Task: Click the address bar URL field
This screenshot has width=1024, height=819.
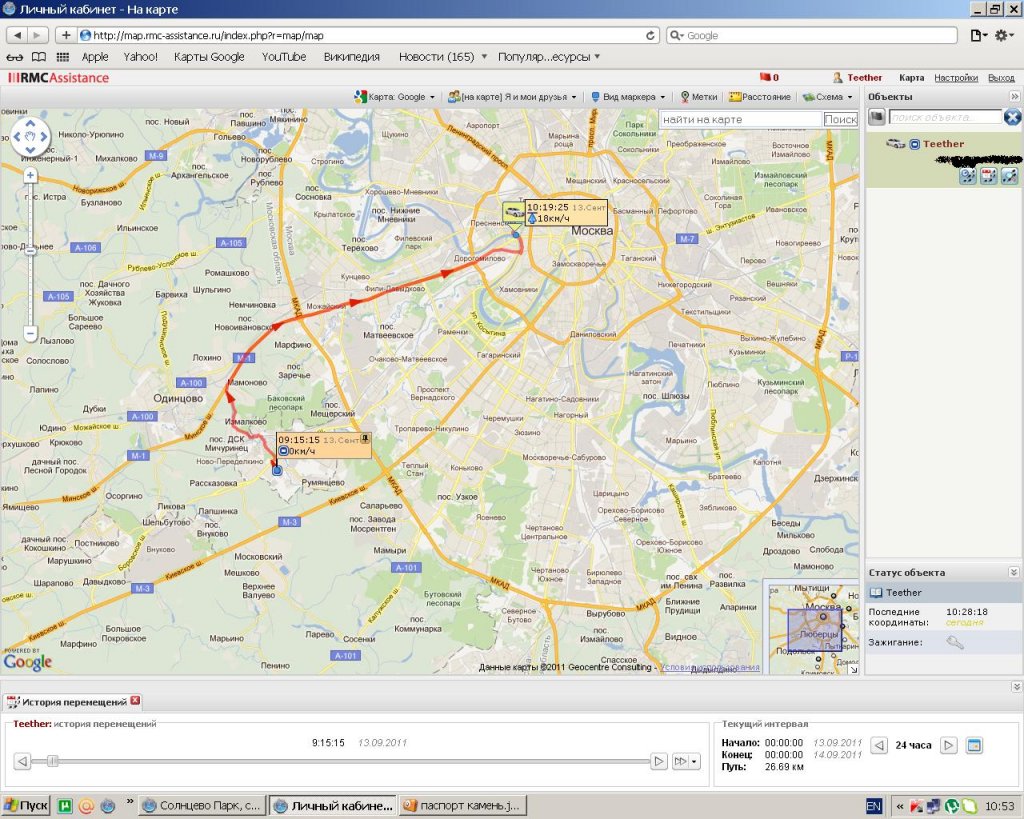Action: [366, 35]
